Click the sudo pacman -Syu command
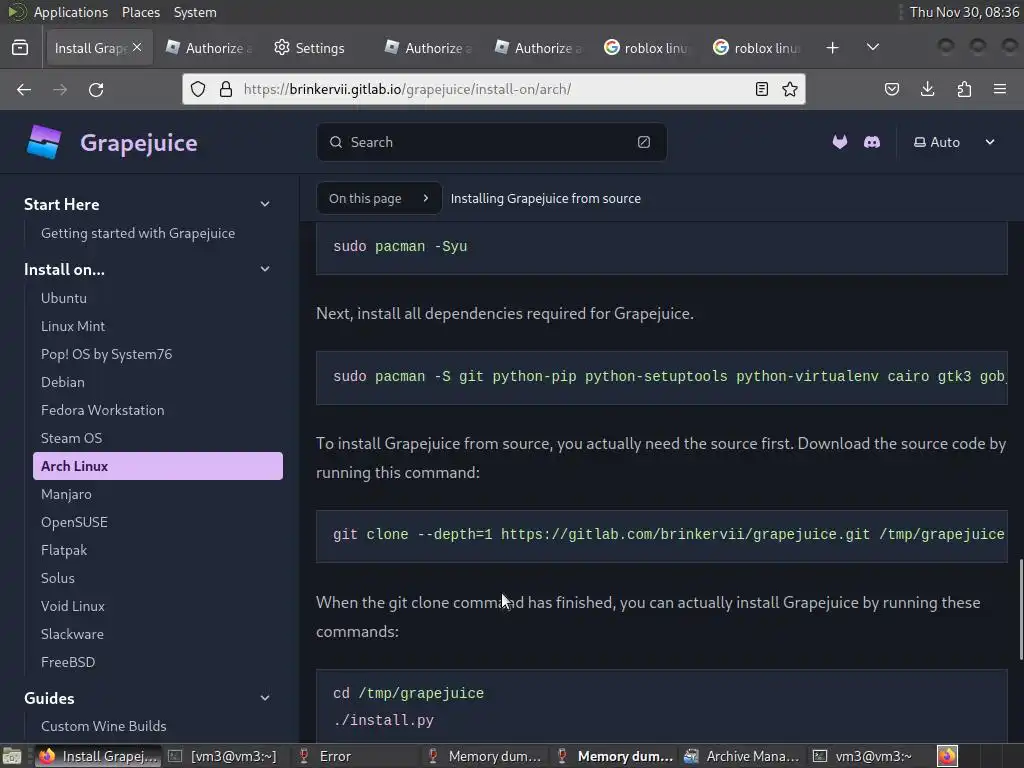This screenshot has width=1024, height=768. coord(400,247)
